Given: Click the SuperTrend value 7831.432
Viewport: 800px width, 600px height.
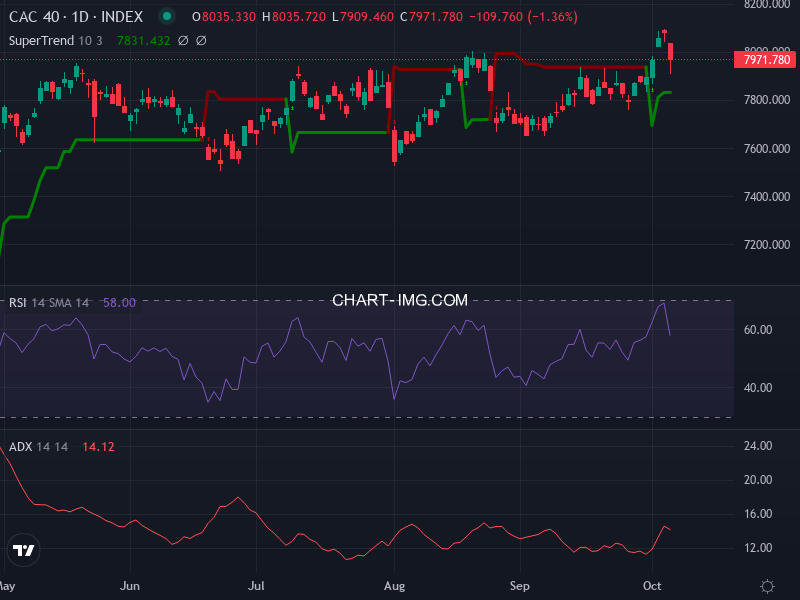Looking at the screenshot, I should tap(144, 40).
